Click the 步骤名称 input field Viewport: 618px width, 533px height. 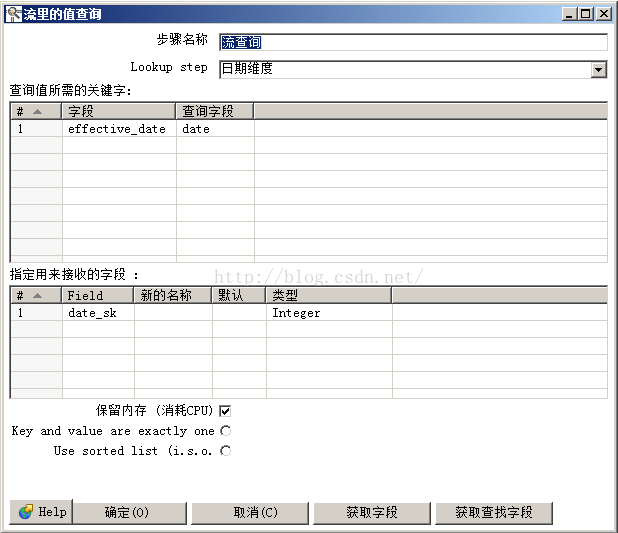413,42
